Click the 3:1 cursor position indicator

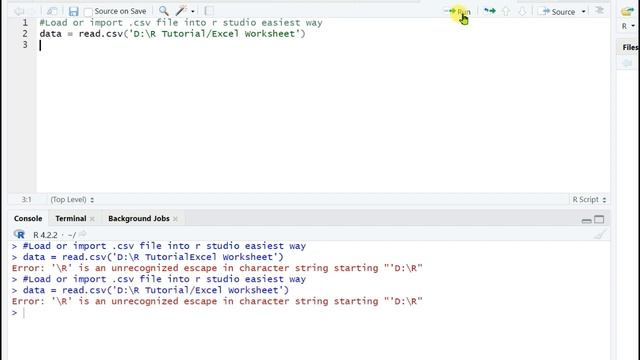coord(26,200)
